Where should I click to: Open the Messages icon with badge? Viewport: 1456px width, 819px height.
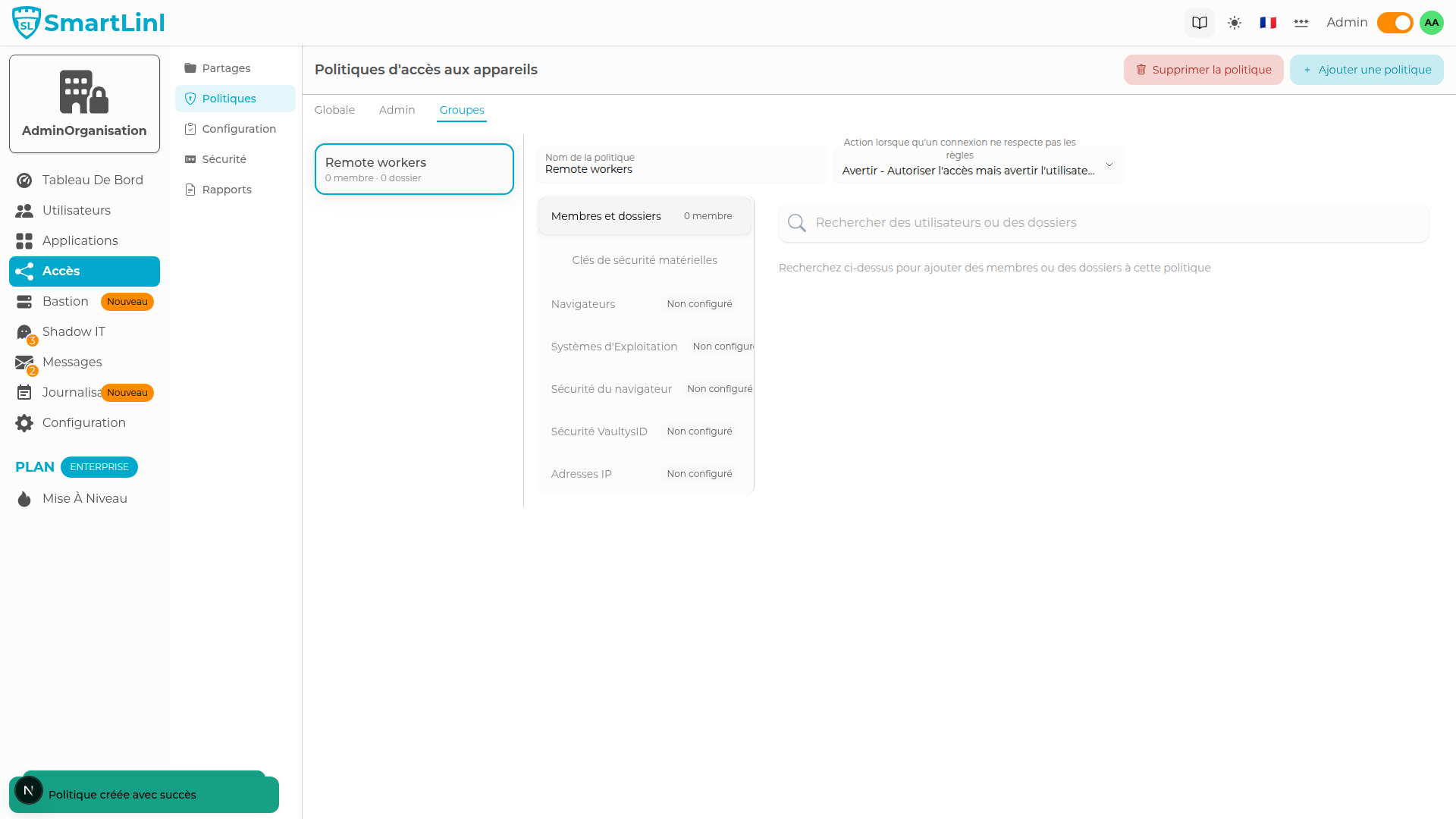[24, 362]
